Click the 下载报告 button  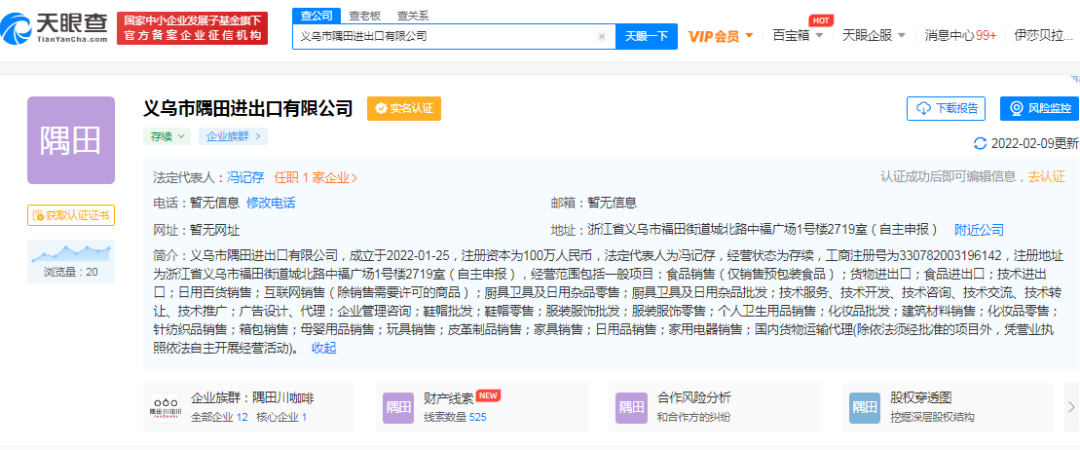click(946, 109)
